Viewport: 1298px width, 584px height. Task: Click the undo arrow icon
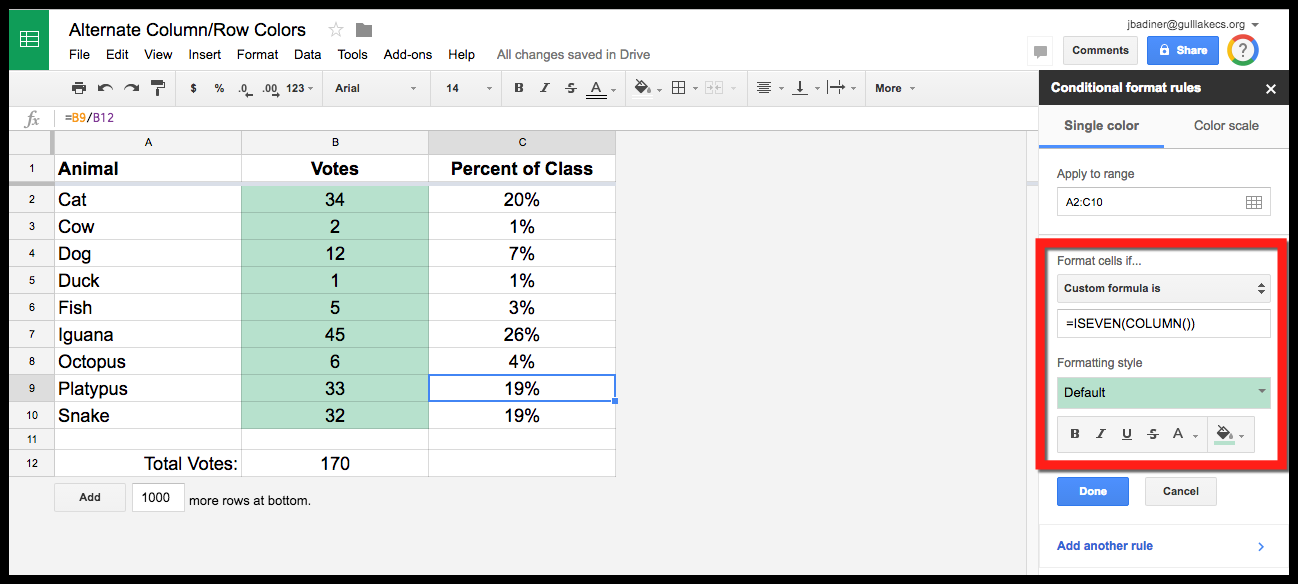105,88
